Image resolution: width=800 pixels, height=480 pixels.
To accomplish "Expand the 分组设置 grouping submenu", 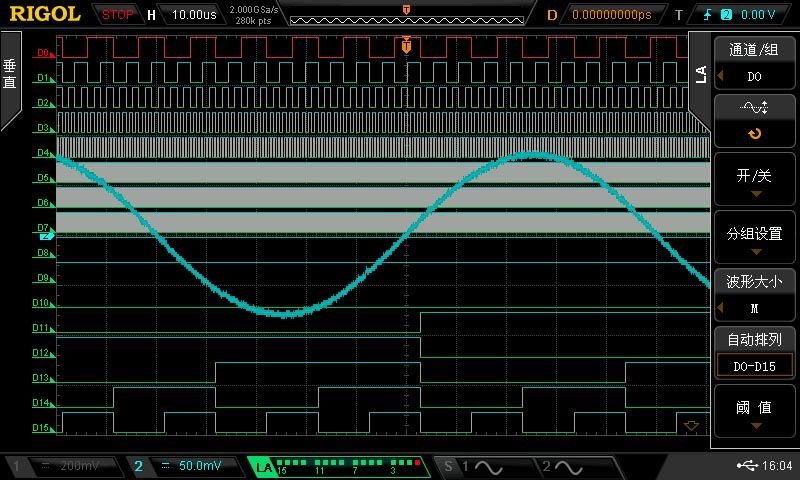I will pos(754,239).
